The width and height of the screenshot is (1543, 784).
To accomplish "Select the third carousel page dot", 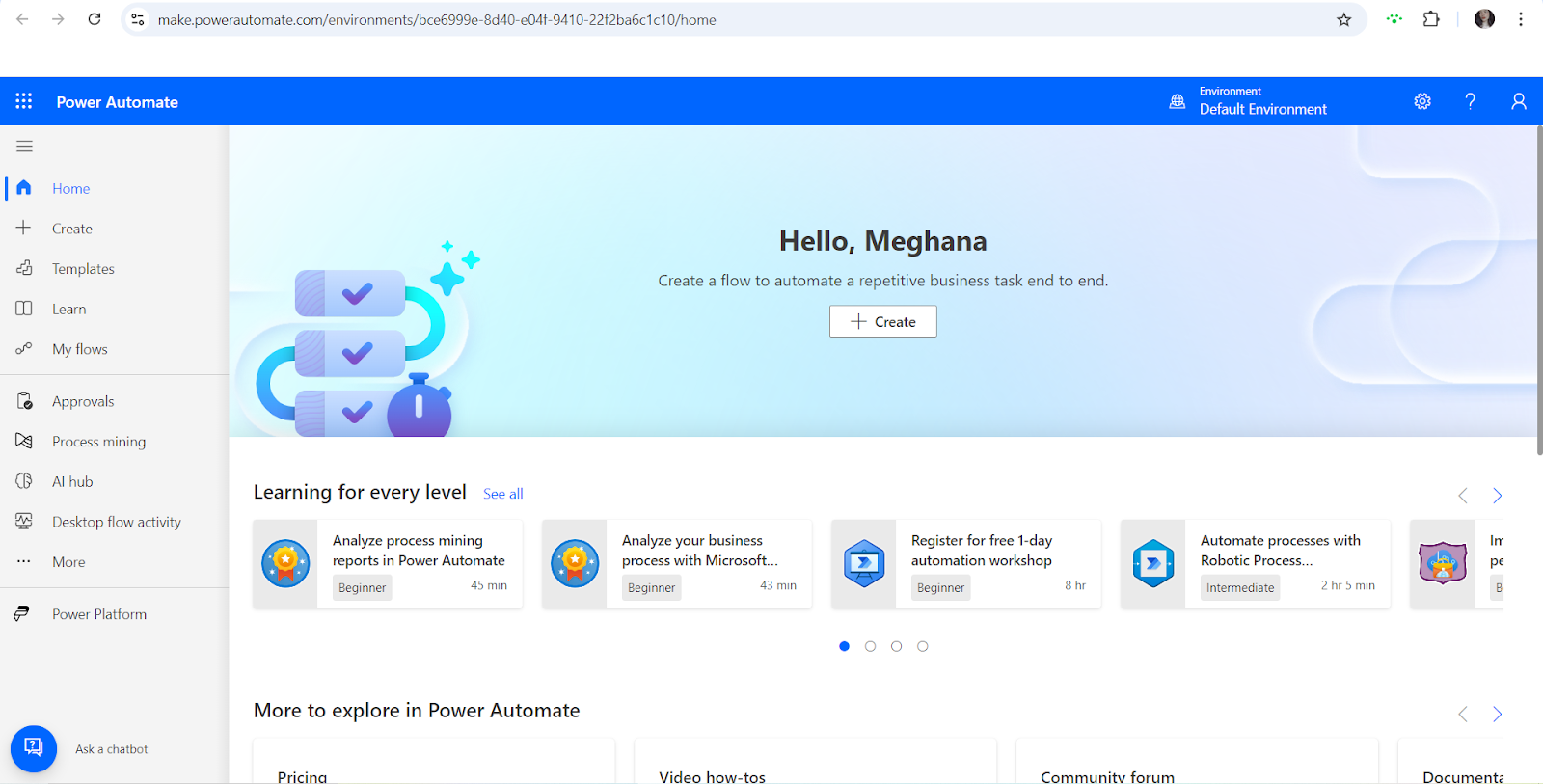I will pos(897,646).
